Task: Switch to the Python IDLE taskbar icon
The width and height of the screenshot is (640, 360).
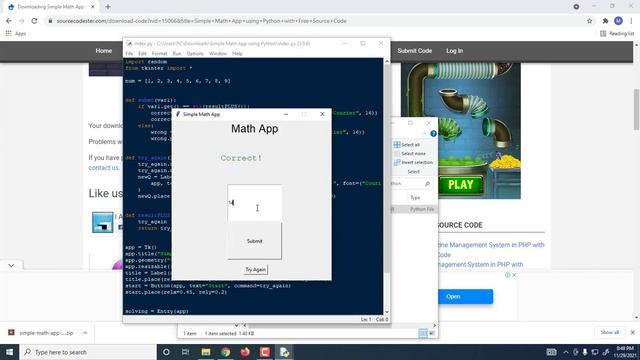Action: point(284,352)
